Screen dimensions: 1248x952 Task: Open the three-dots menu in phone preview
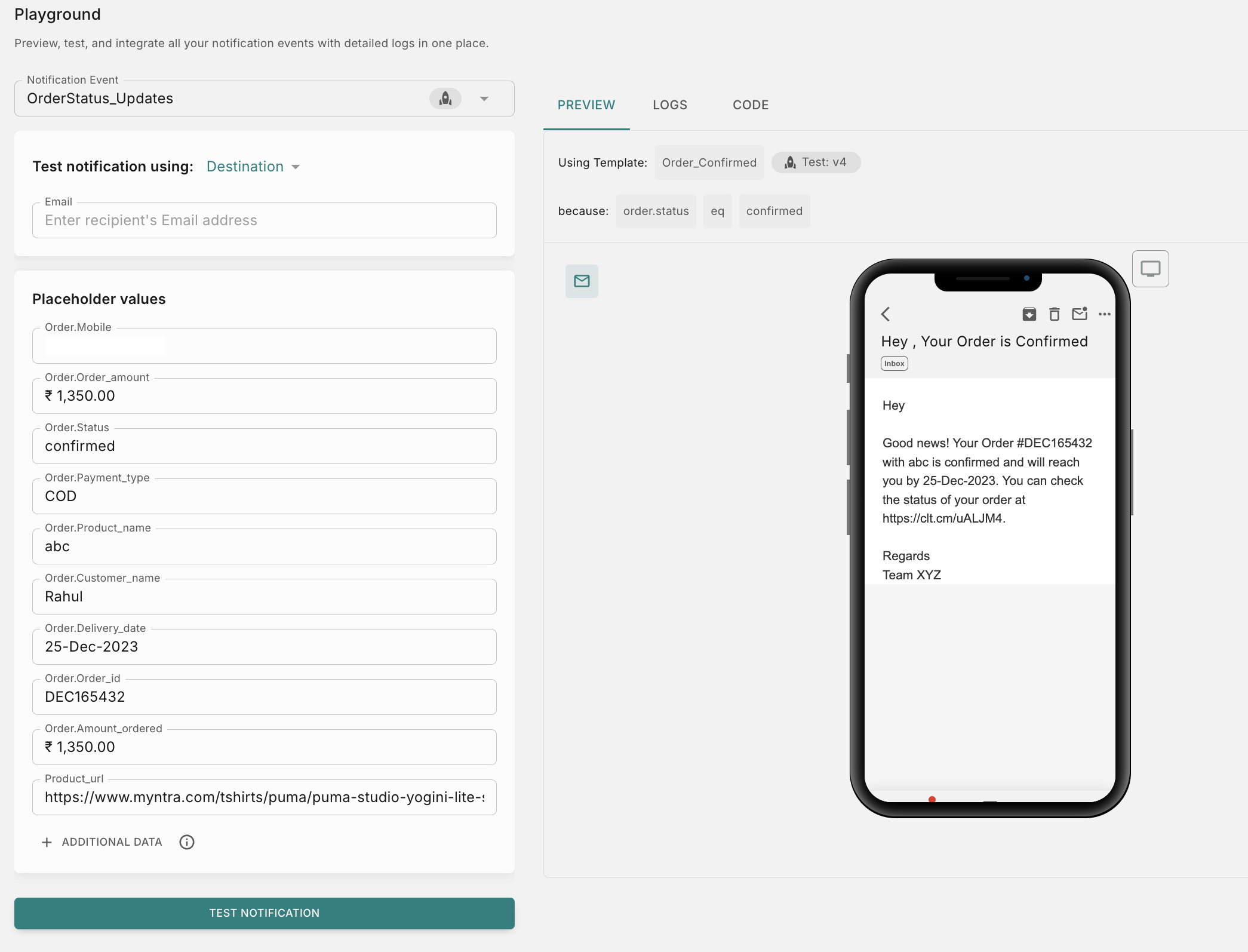click(x=1105, y=314)
